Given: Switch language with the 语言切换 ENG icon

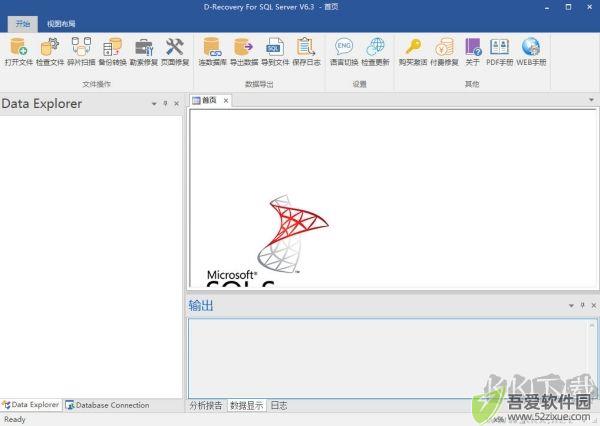Looking at the screenshot, I should (344, 52).
